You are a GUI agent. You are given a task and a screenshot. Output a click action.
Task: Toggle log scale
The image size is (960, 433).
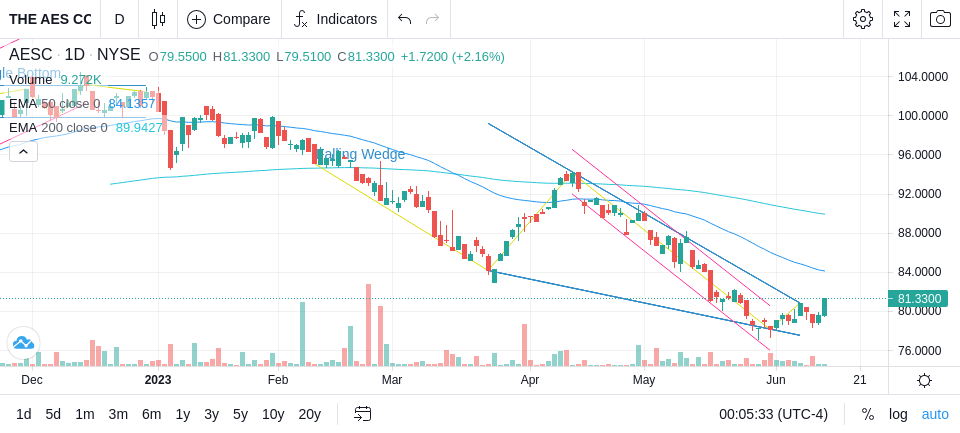898,415
